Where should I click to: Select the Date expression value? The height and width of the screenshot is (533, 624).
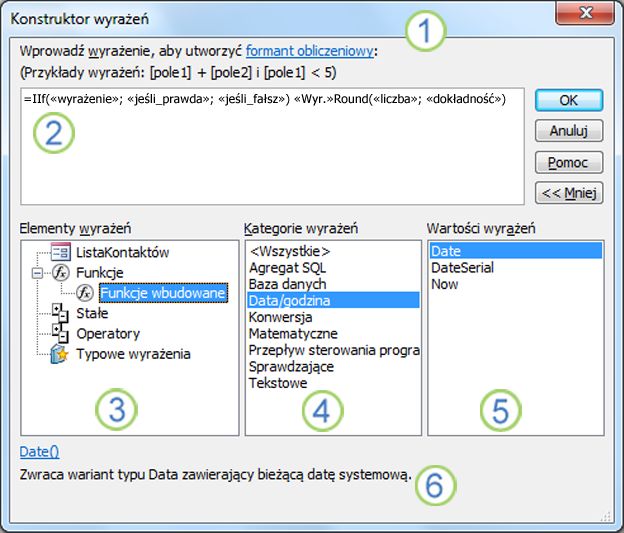click(x=516, y=251)
